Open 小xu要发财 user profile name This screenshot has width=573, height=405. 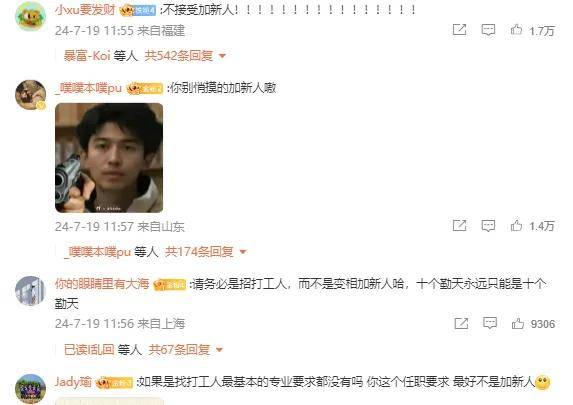coord(85,10)
